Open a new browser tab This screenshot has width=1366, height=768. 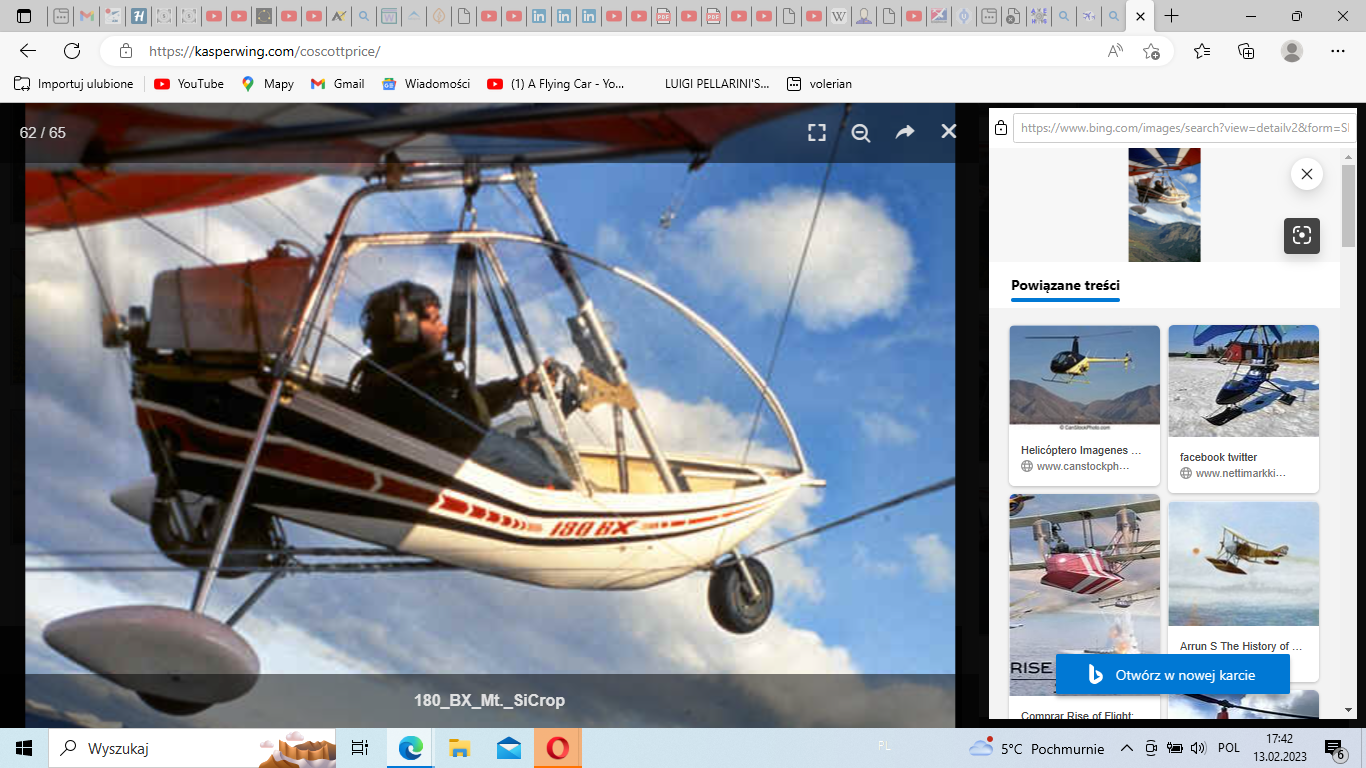pyautogui.click(x=1171, y=16)
